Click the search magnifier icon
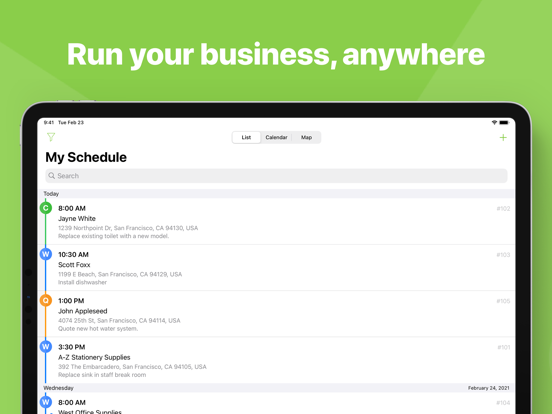This screenshot has height=414, width=552. tap(52, 176)
